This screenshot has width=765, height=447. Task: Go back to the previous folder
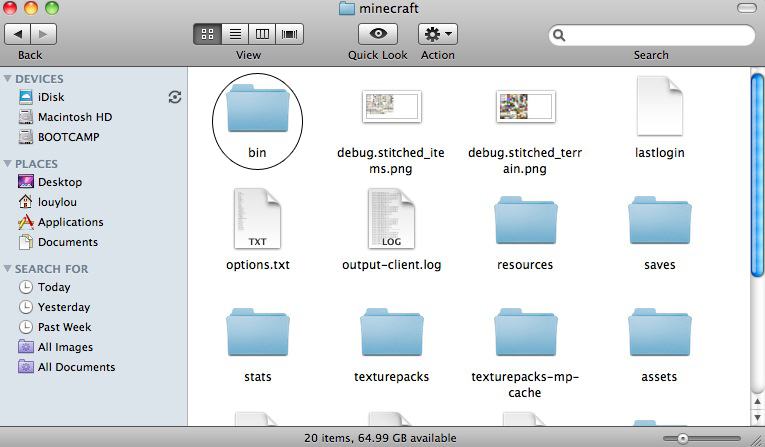coord(18,34)
